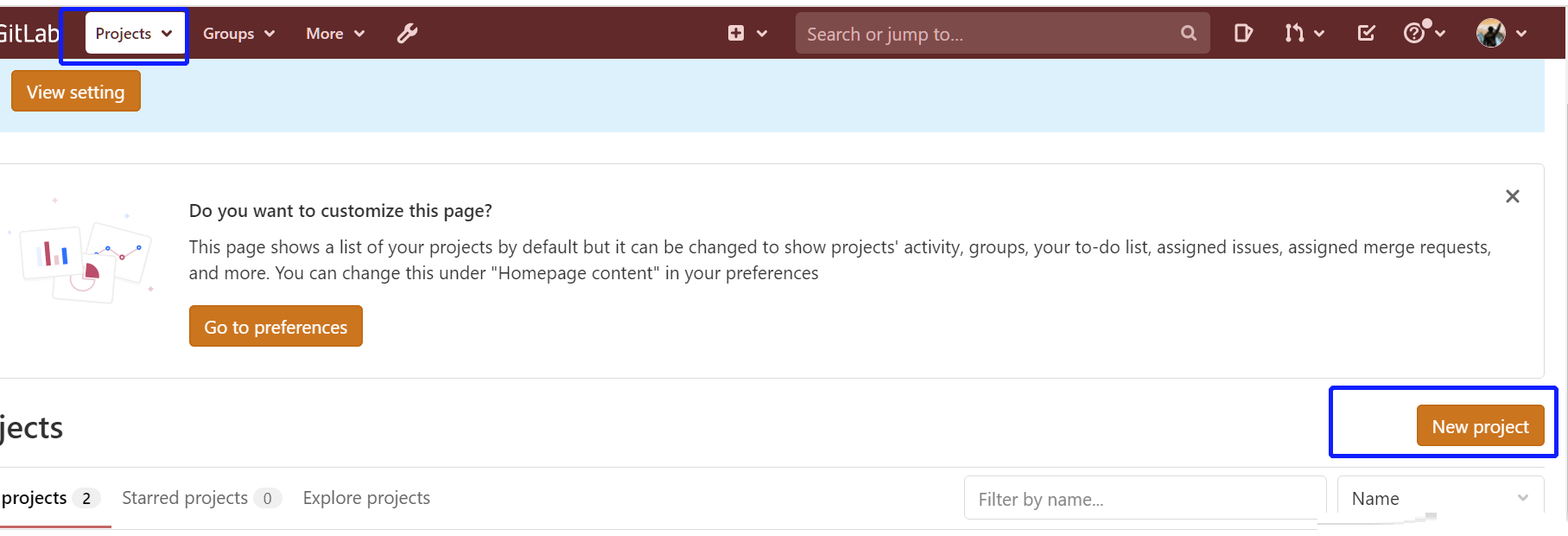Open the Name sort dropdown
This screenshot has width=1568, height=536.
[1440, 498]
